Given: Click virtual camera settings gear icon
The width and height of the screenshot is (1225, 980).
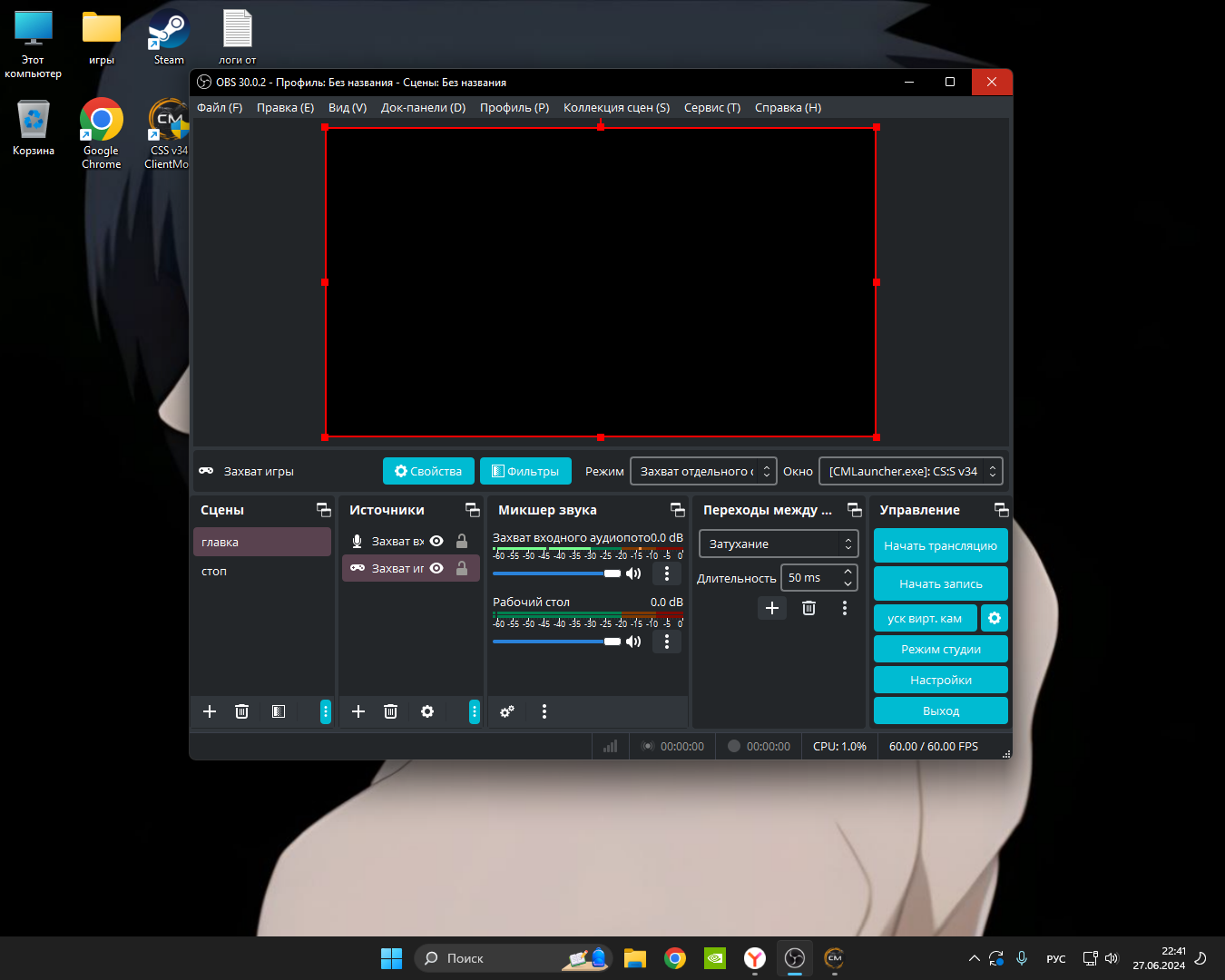Looking at the screenshot, I should click(x=995, y=618).
